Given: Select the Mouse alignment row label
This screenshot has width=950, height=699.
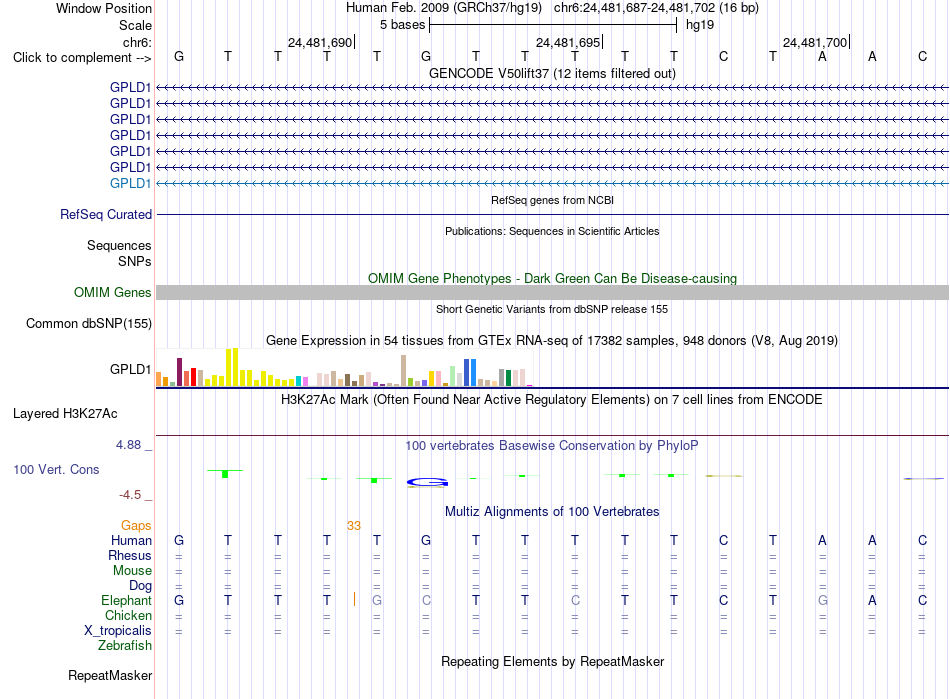Looking at the screenshot, I should (x=132, y=571).
